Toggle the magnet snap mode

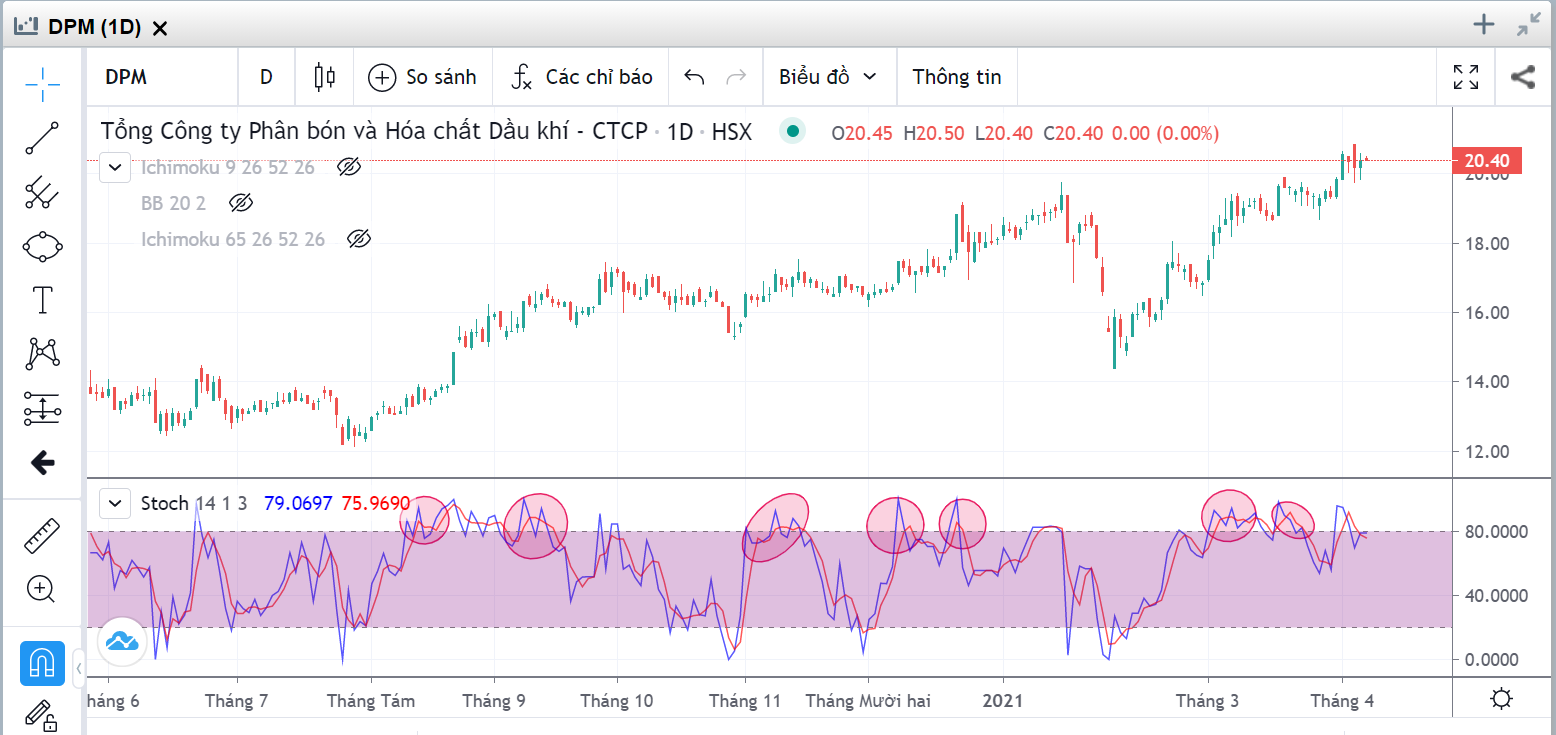(42, 663)
